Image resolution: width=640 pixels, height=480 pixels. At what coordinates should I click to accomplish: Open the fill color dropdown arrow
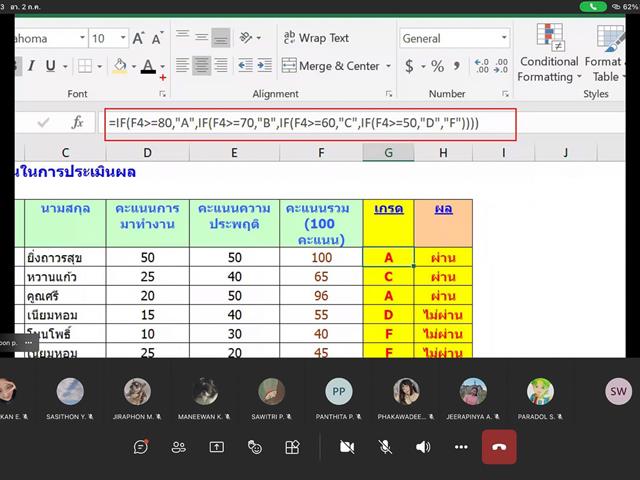(x=133, y=66)
